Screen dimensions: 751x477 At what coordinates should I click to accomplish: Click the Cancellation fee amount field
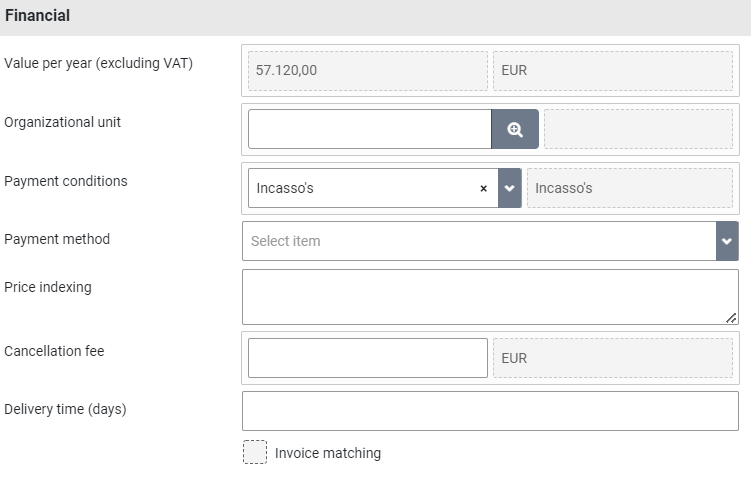pos(367,358)
